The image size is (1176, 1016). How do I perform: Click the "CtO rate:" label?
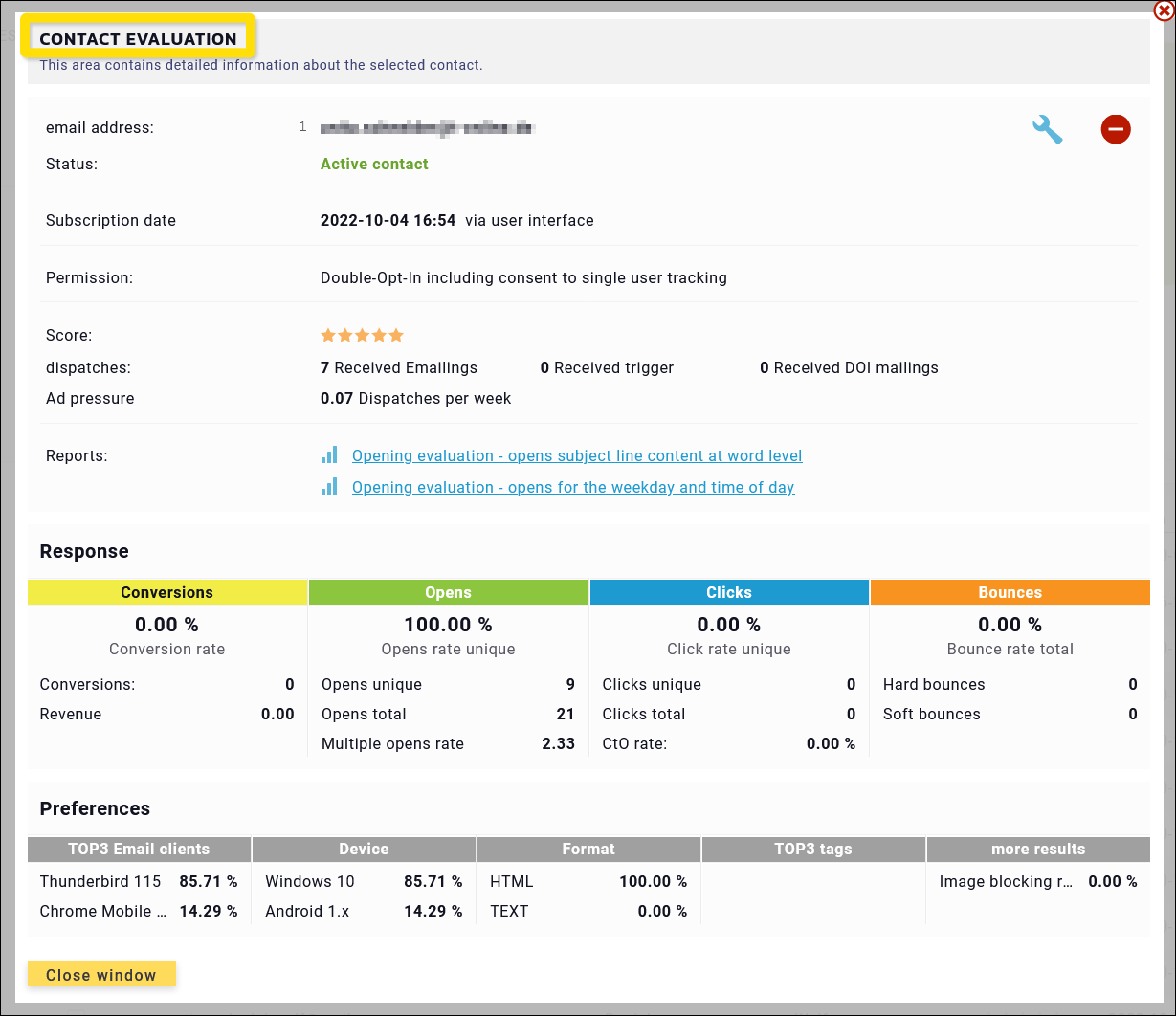click(x=634, y=744)
